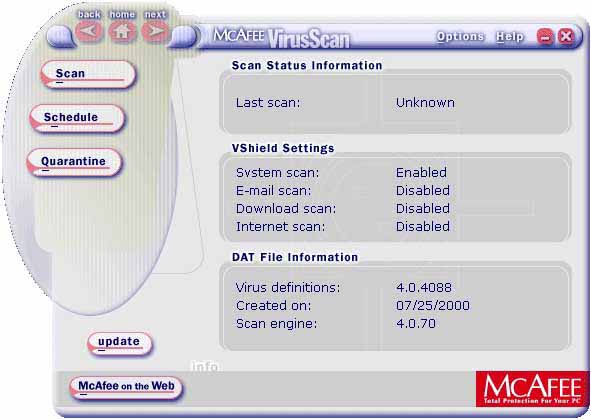
Task: Select the Internet scan Disabled status
Action: [x=423, y=227]
